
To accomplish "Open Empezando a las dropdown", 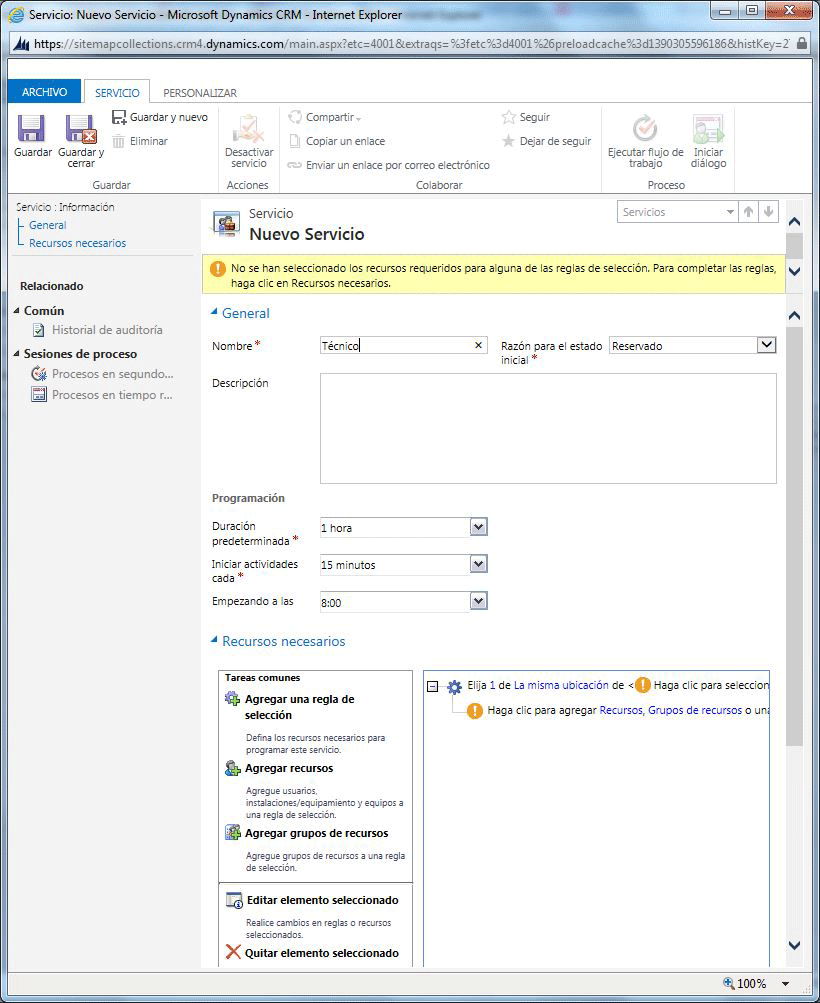I will click(x=478, y=601).
